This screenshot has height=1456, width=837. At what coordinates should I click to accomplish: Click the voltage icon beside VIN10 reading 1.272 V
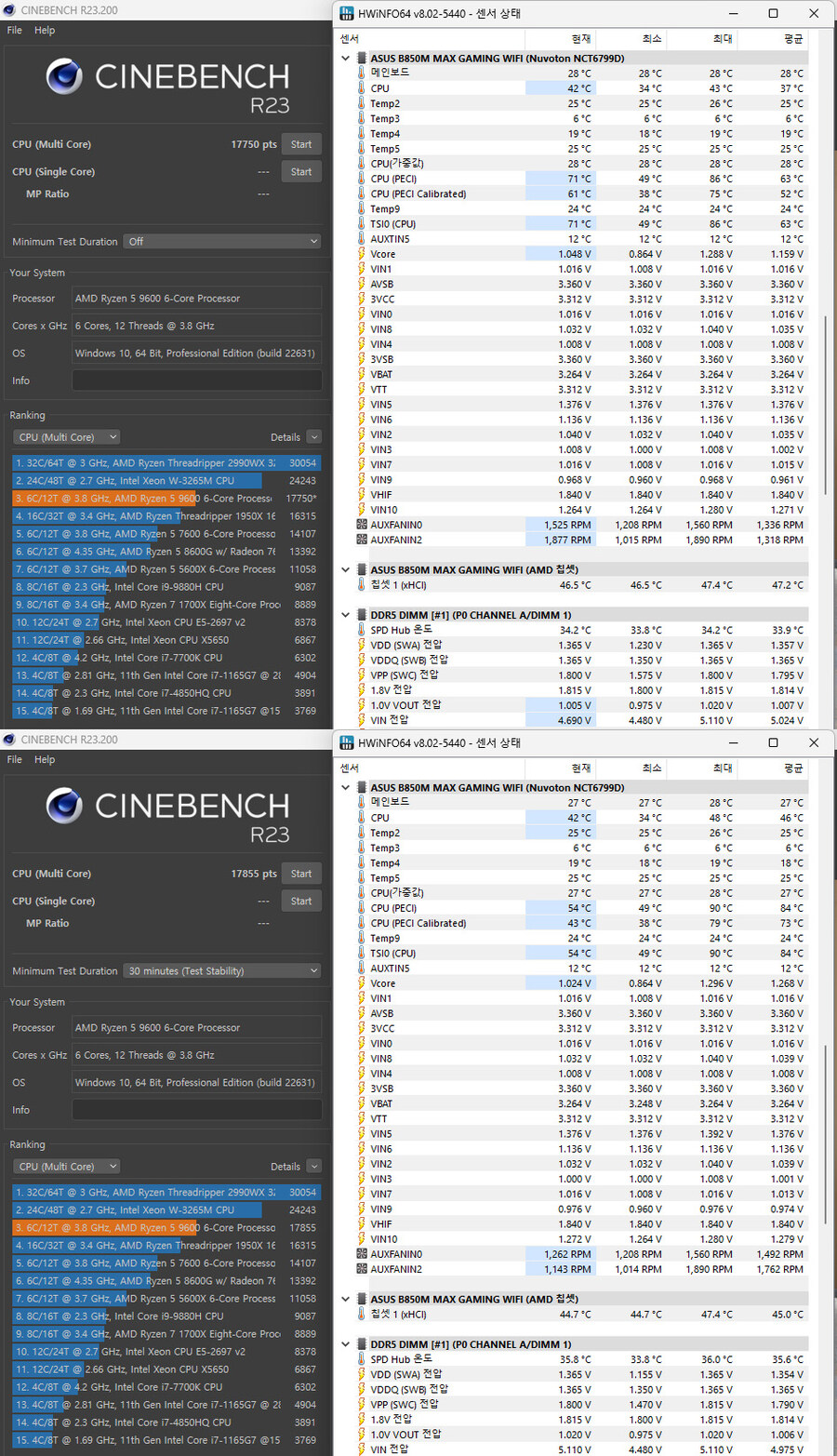point(362,1239)
